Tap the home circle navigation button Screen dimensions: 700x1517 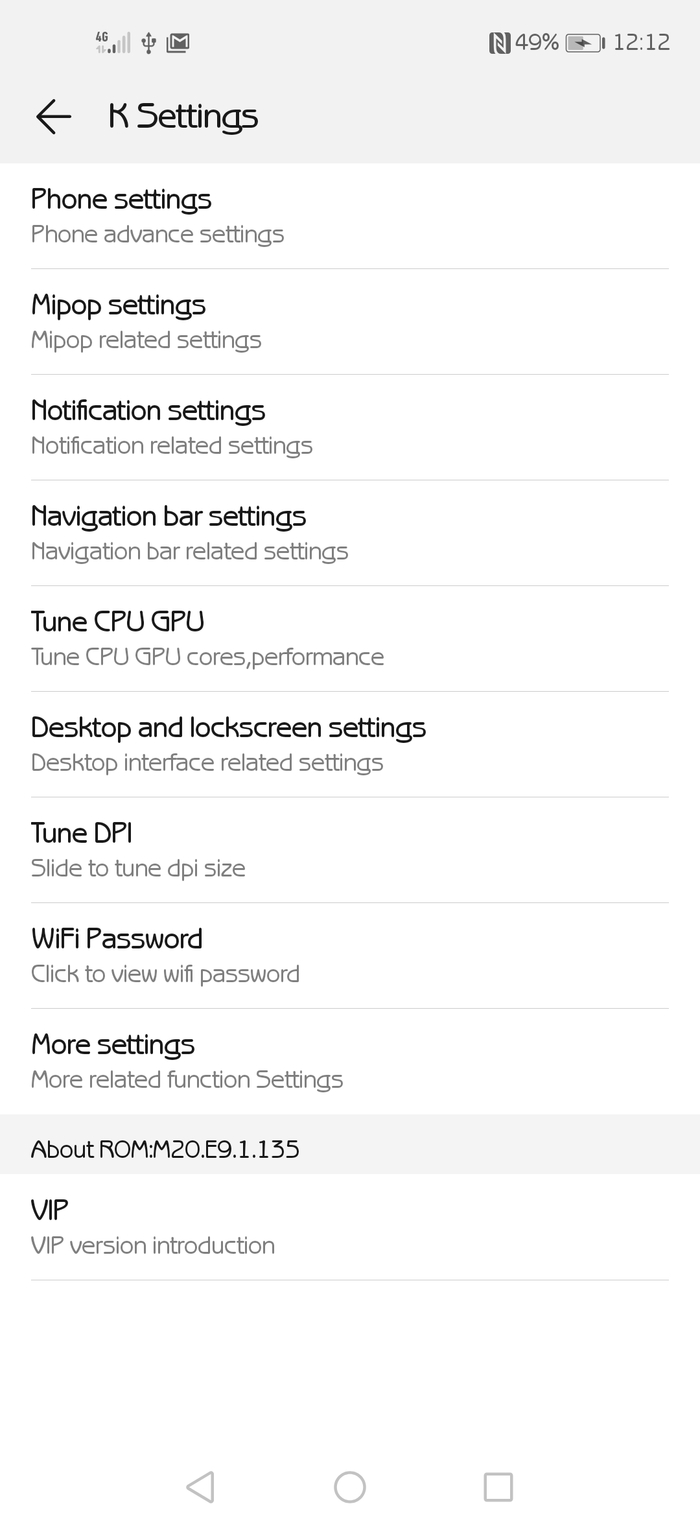tap(349, 1487)
